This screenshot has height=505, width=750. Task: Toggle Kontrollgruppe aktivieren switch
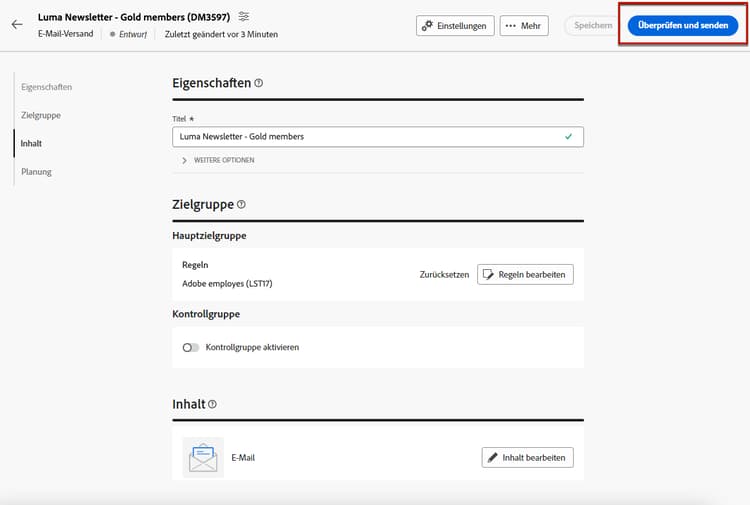coord(190,347)
